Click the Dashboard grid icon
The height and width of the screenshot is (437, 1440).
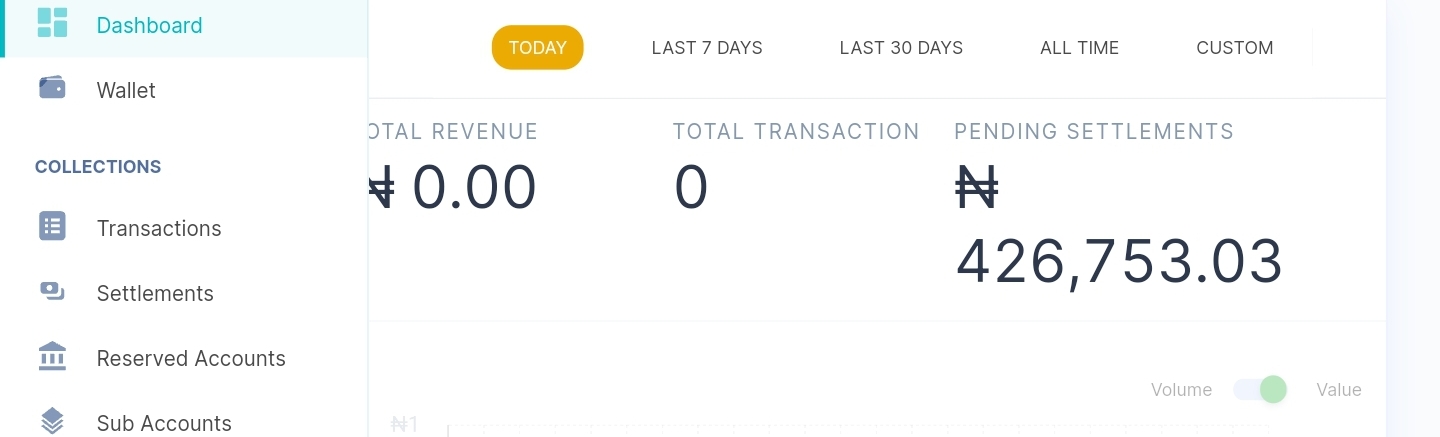coord(52,23)
